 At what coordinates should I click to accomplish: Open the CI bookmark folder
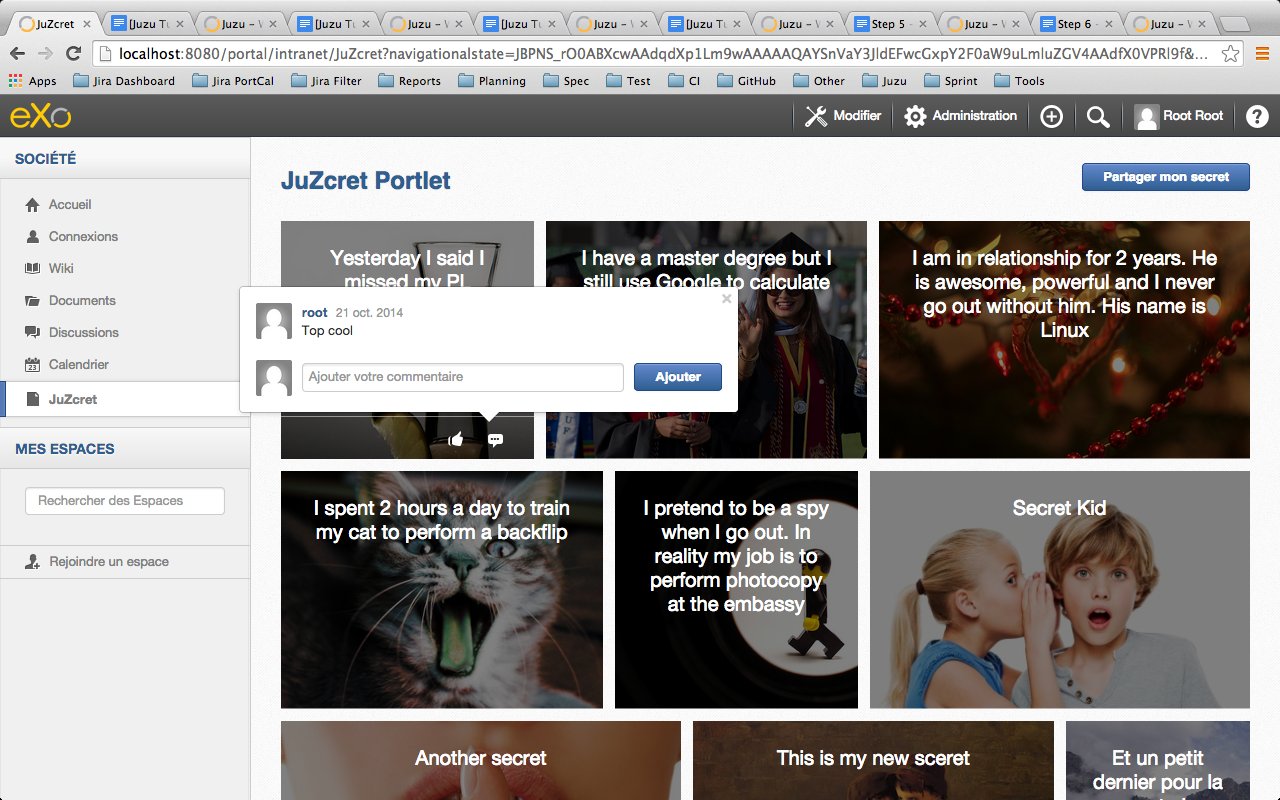click(x=684, y=81)
